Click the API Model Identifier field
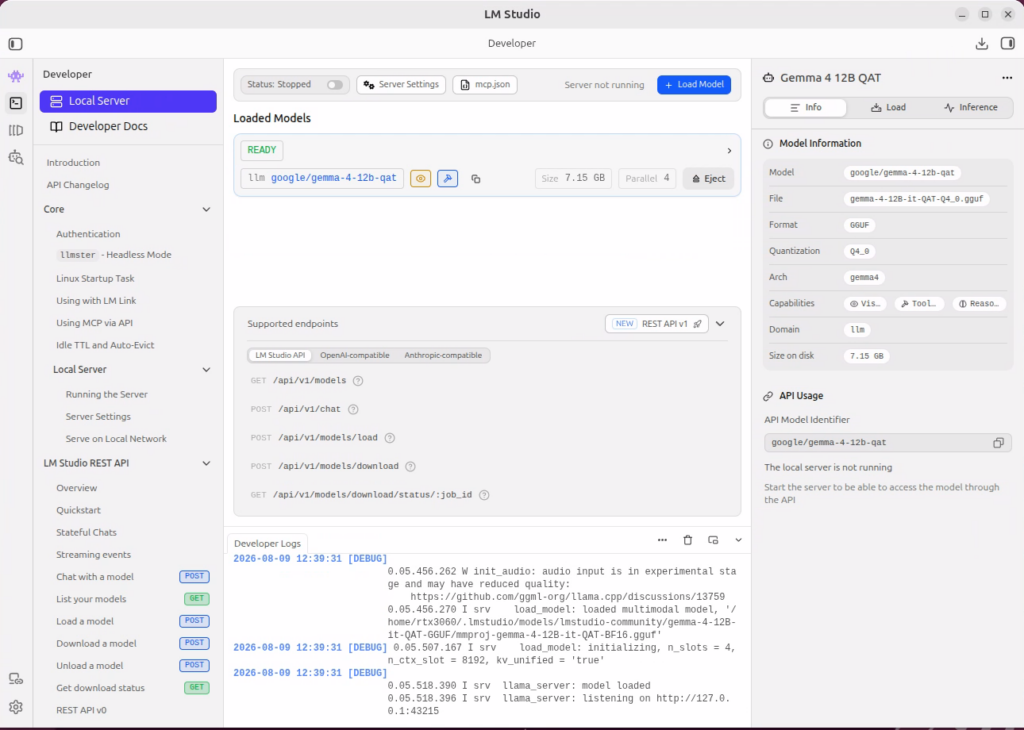The width and height of the screenshot is (1024, 730). coord(888,443)
